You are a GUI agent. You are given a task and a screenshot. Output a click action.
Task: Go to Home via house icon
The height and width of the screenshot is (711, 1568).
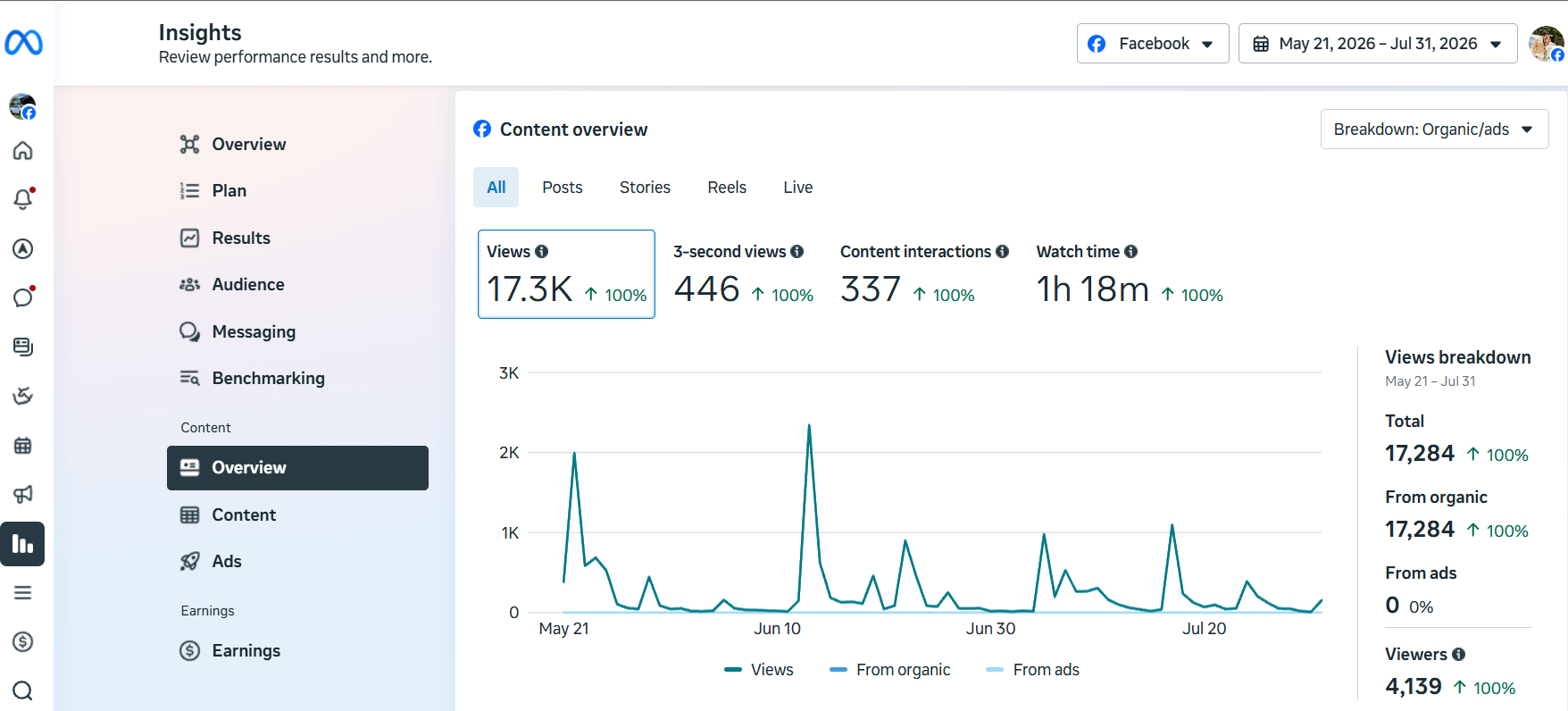coord(23,150)
